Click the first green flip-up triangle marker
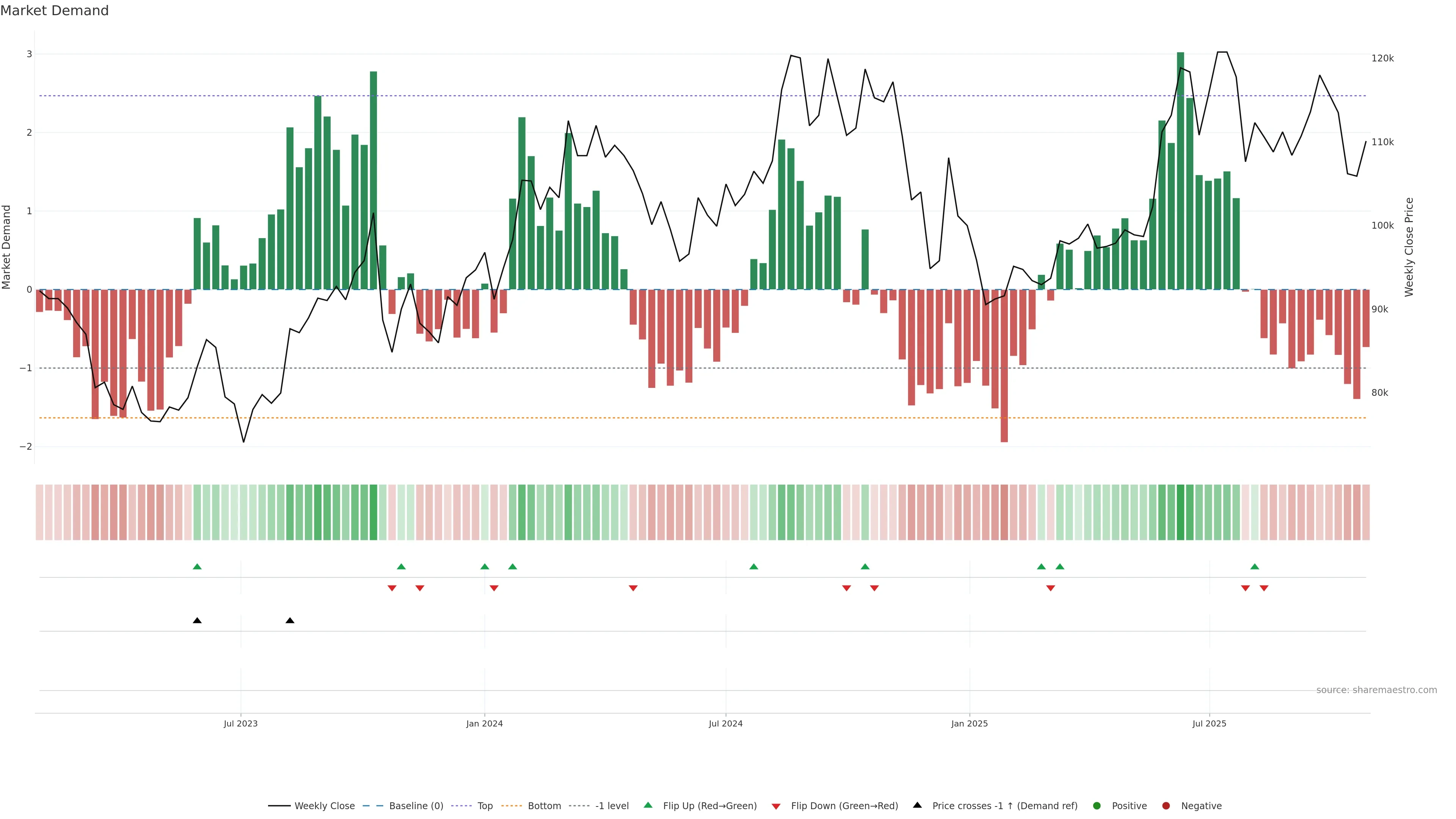 (197, 566)
